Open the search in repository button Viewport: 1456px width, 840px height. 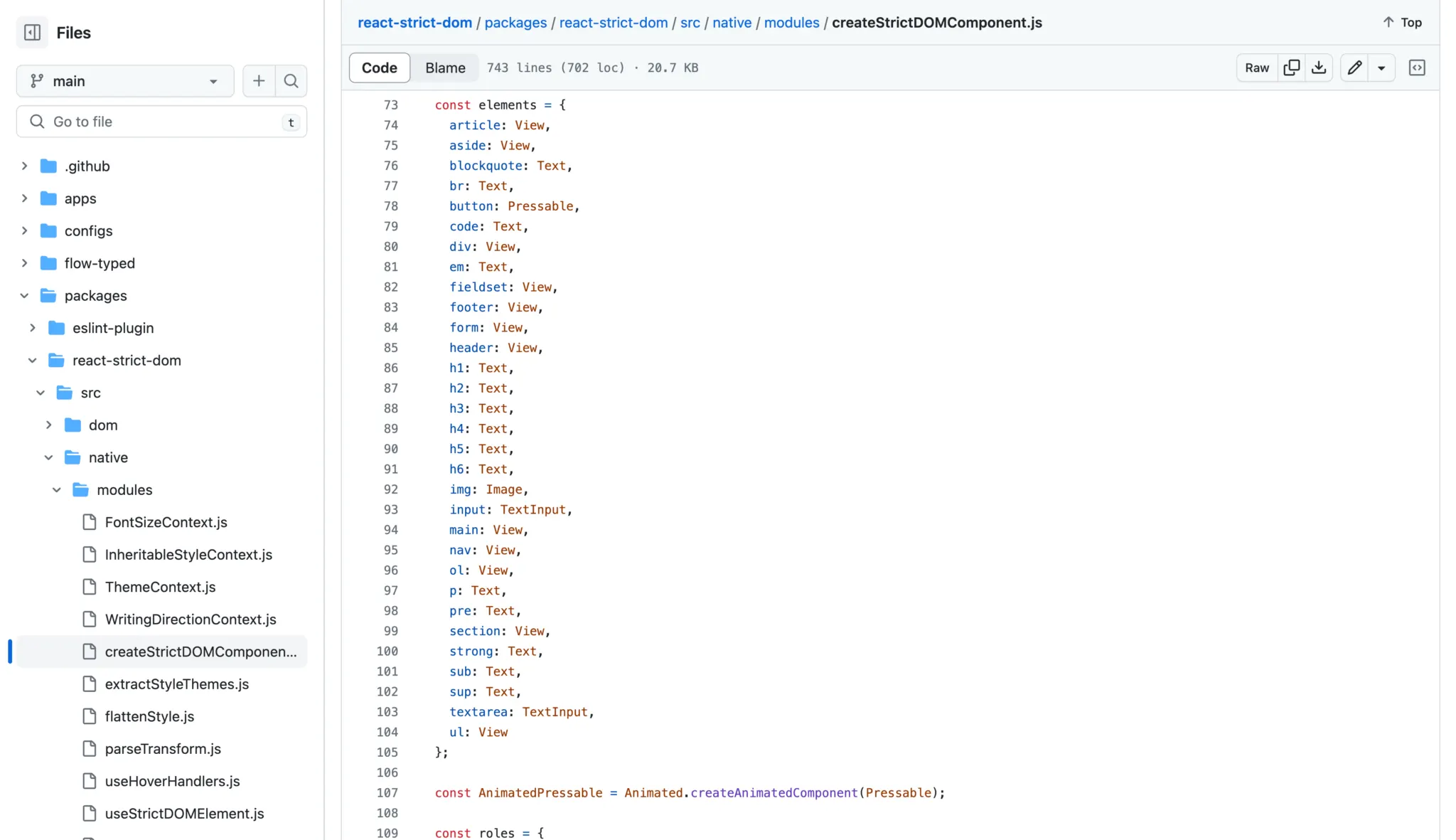pyautogui.click(x=291, y=81)
